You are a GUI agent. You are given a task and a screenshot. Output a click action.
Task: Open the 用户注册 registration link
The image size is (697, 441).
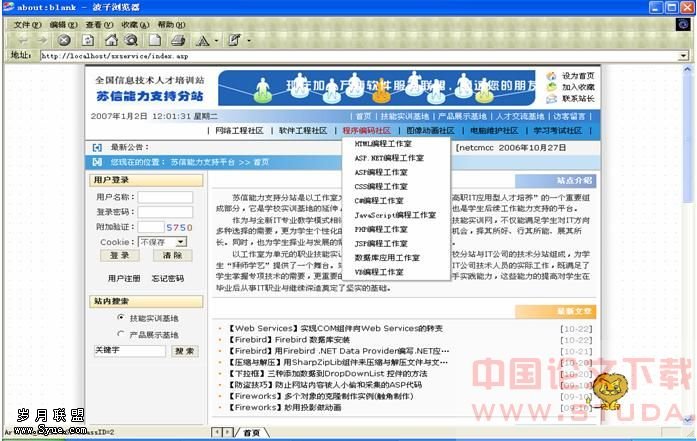[124, 278]
